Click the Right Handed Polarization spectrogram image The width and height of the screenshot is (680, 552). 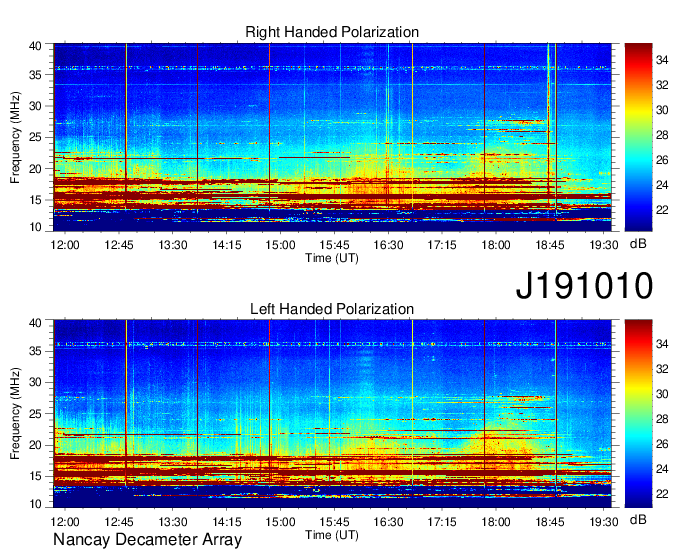coord(332,137)
